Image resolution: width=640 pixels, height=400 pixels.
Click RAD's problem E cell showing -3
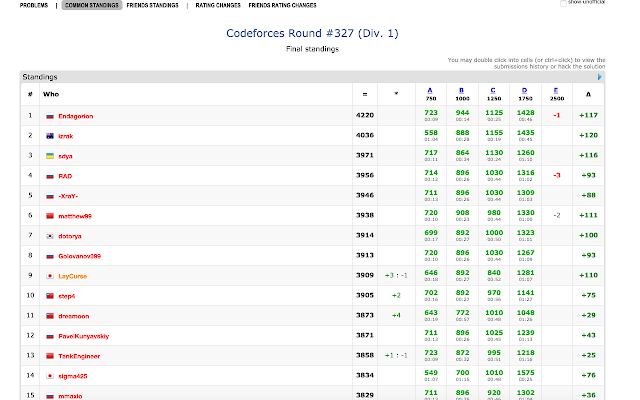click(x=557, y=176)
